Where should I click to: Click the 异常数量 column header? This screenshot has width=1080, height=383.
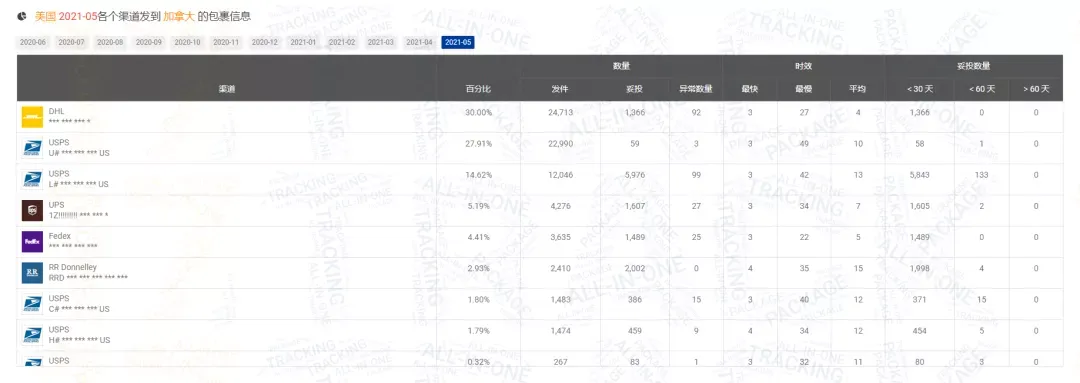(x=696, y=89)
